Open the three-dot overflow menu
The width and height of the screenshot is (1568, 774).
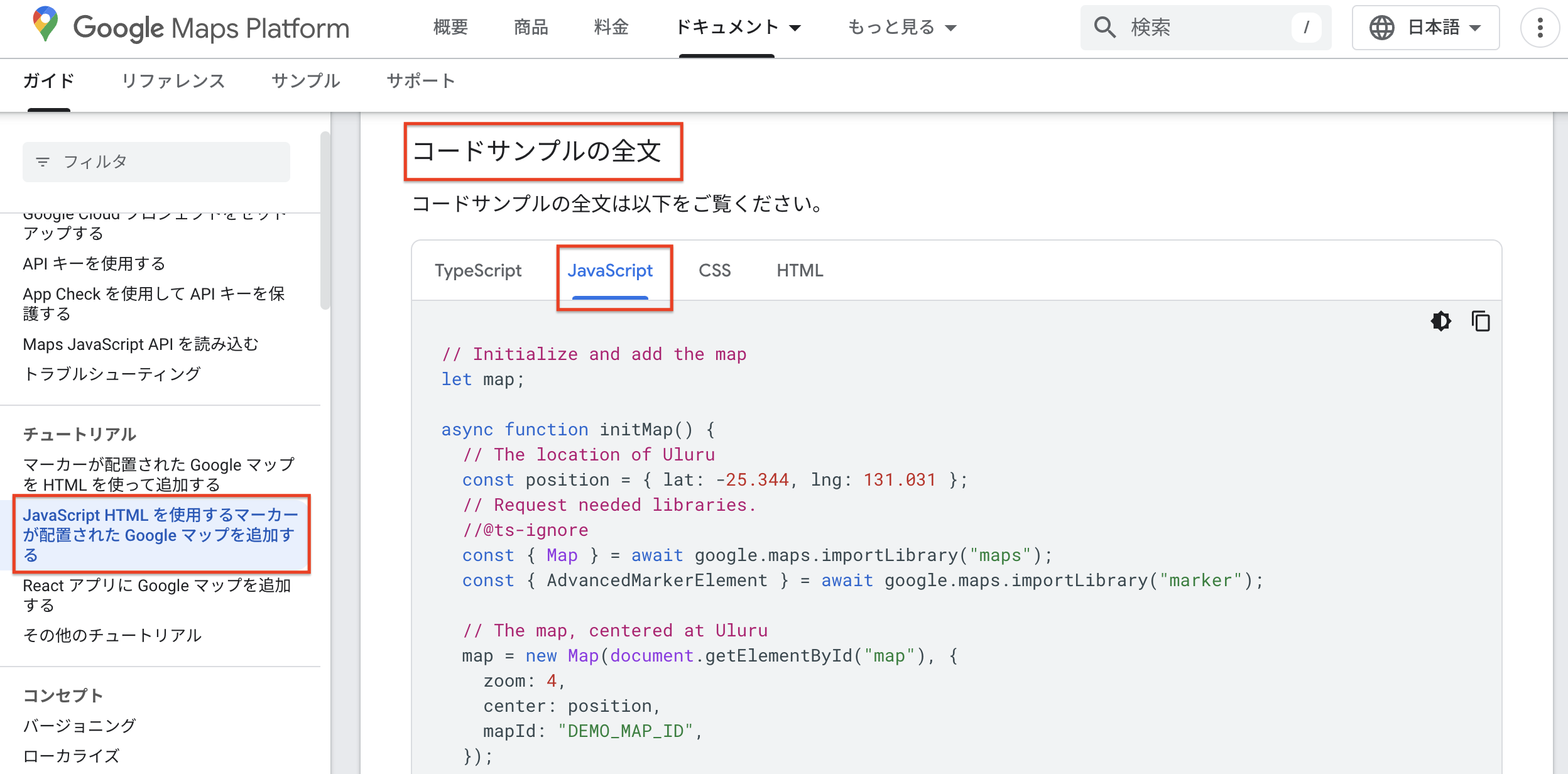pyautogui.click(x=1540, y=28)
